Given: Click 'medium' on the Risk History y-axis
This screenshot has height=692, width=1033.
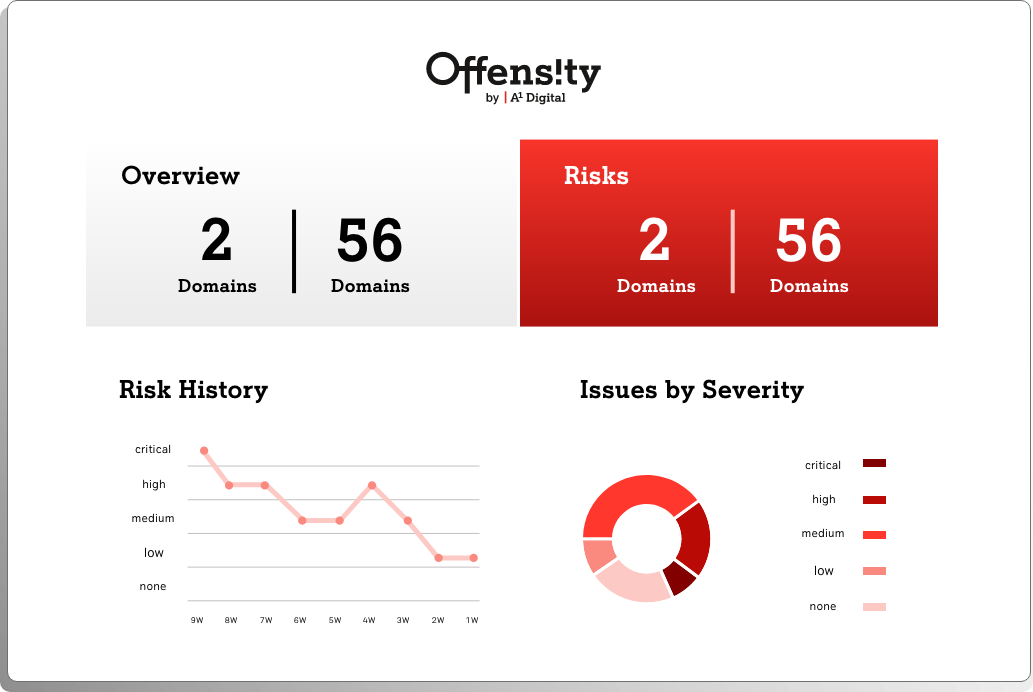Looking at the screenshot, I should point(153,519).
